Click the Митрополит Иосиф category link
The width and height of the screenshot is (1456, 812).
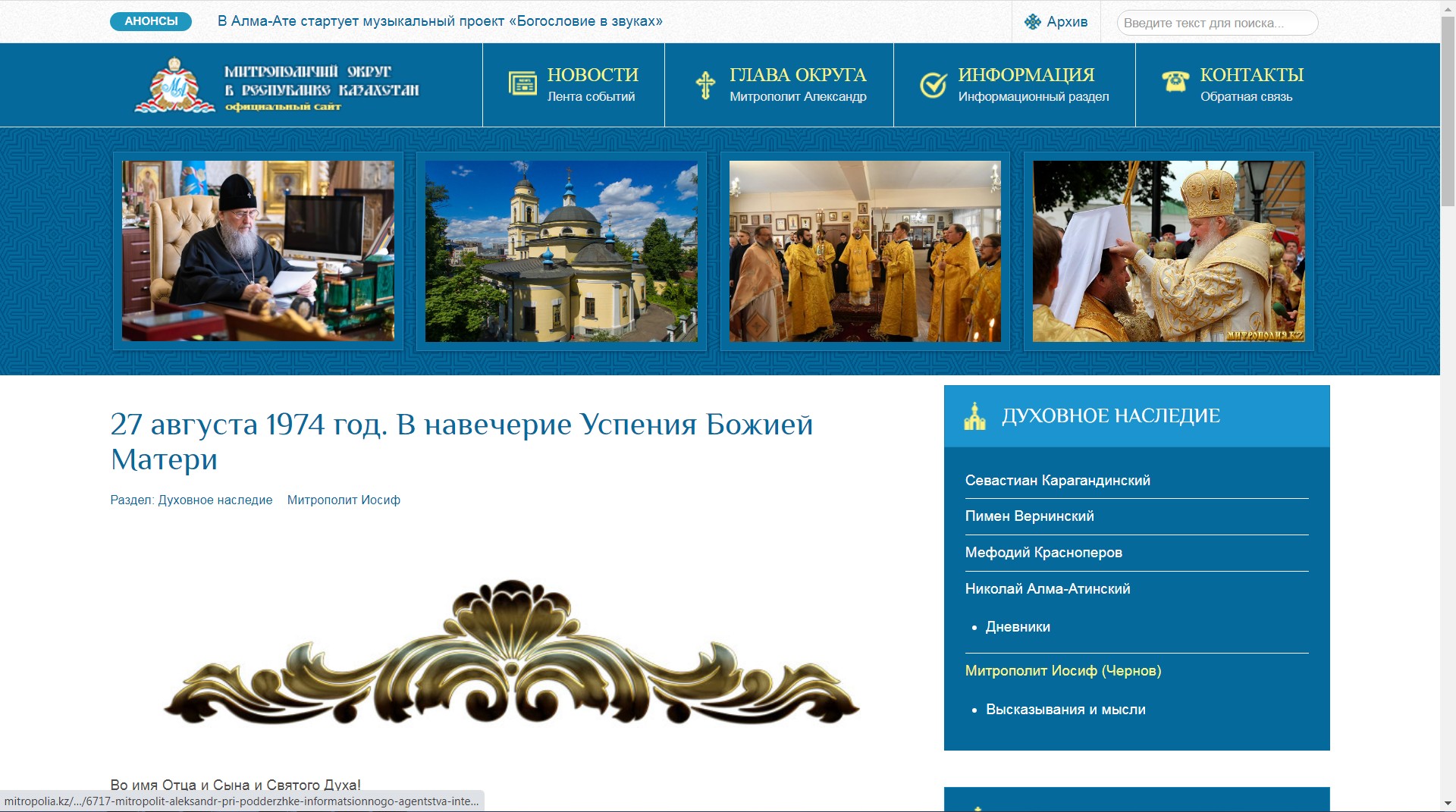click(344, 500)
